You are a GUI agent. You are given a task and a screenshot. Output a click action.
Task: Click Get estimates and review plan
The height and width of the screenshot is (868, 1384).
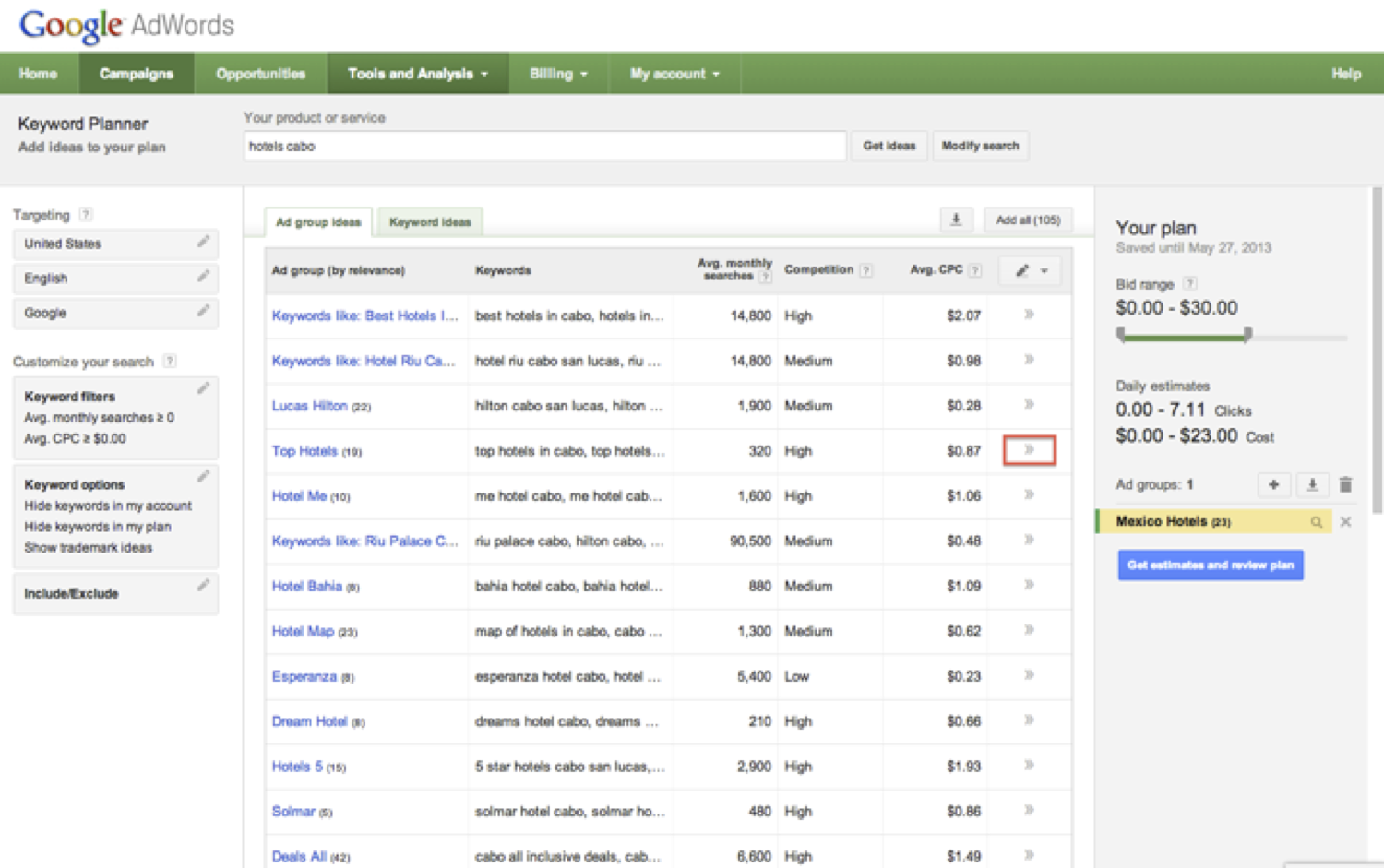1211,565
